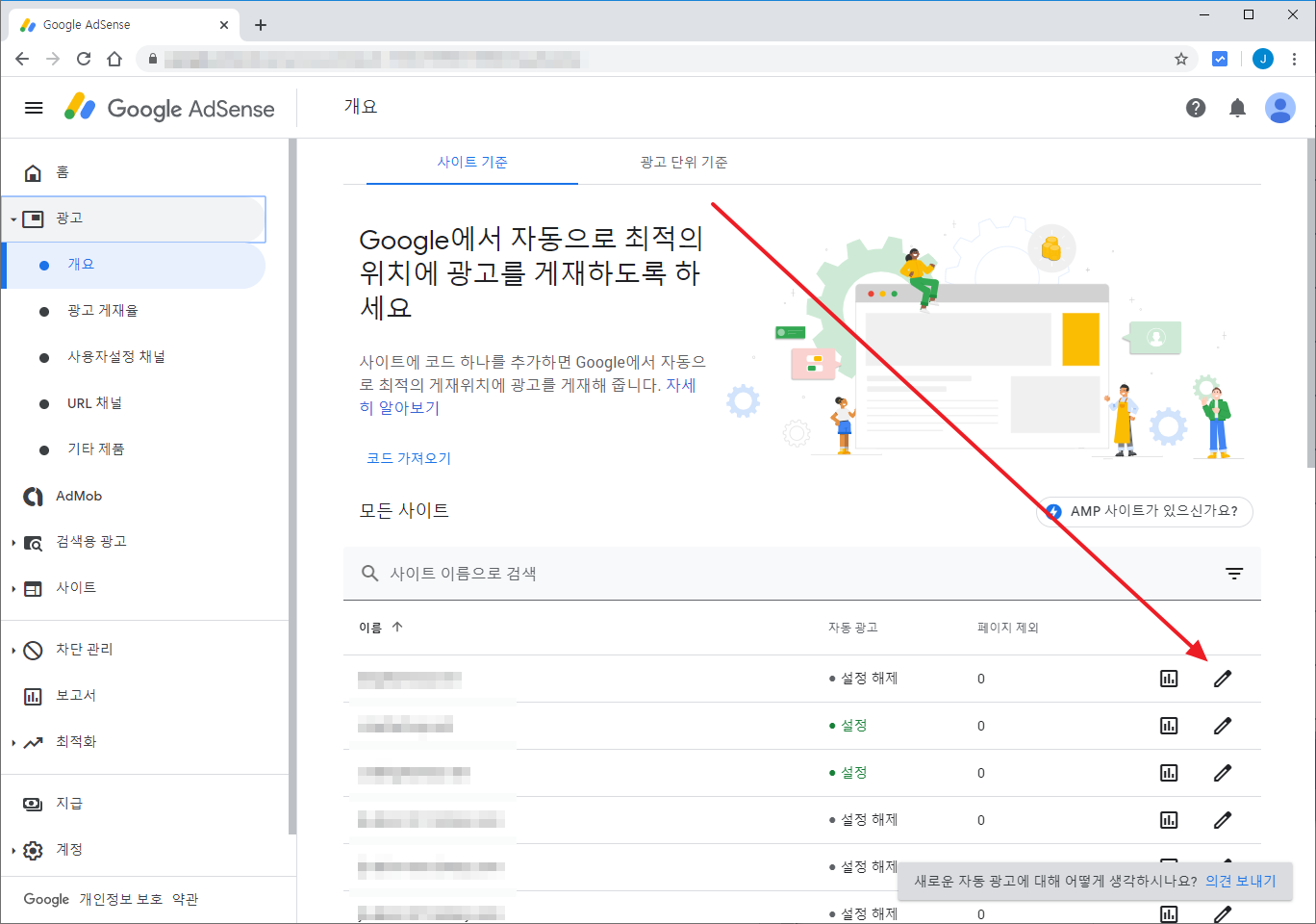
Task: Open the 개인정보 보호 footer link
Action: [x=120, y=899]
